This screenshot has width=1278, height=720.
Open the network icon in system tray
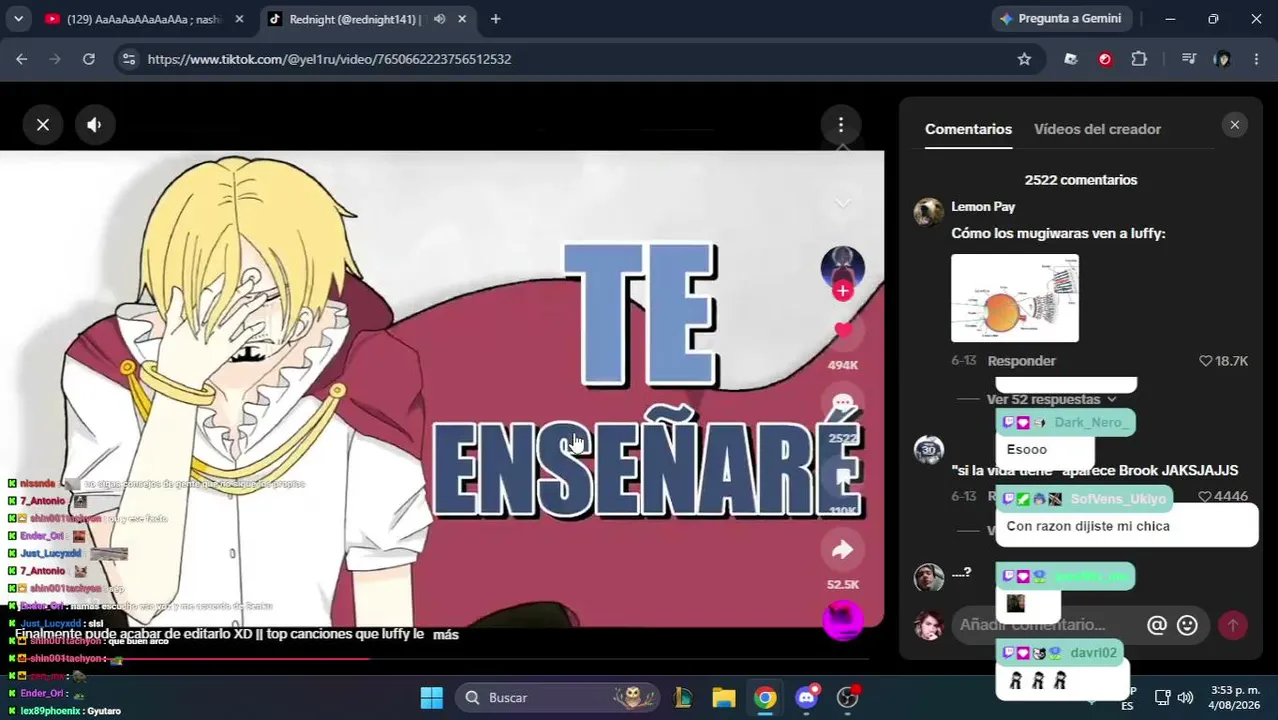pyautogui.click(x=1162, y=698)
